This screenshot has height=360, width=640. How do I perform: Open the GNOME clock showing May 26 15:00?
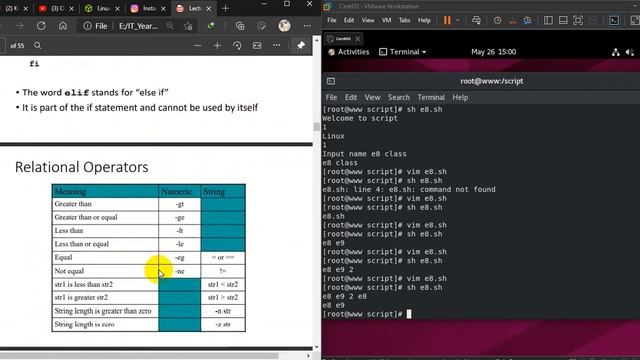coord(493,52)
